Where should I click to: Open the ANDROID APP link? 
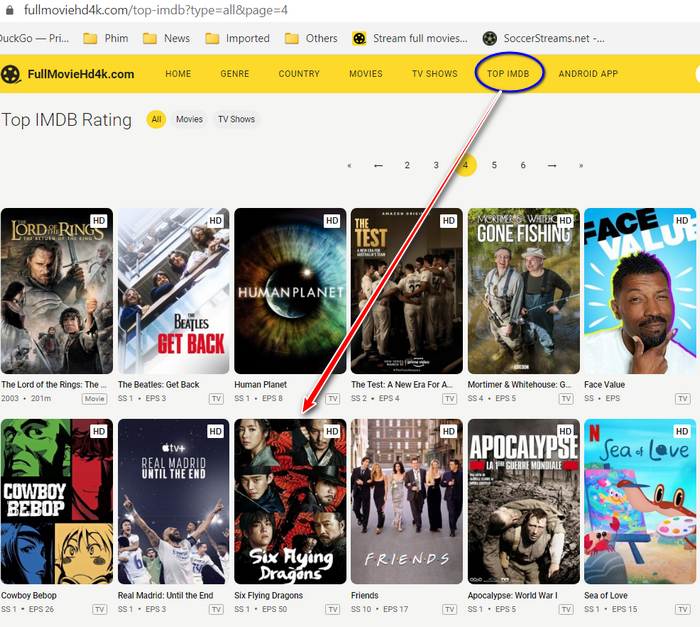click(588, 74)
